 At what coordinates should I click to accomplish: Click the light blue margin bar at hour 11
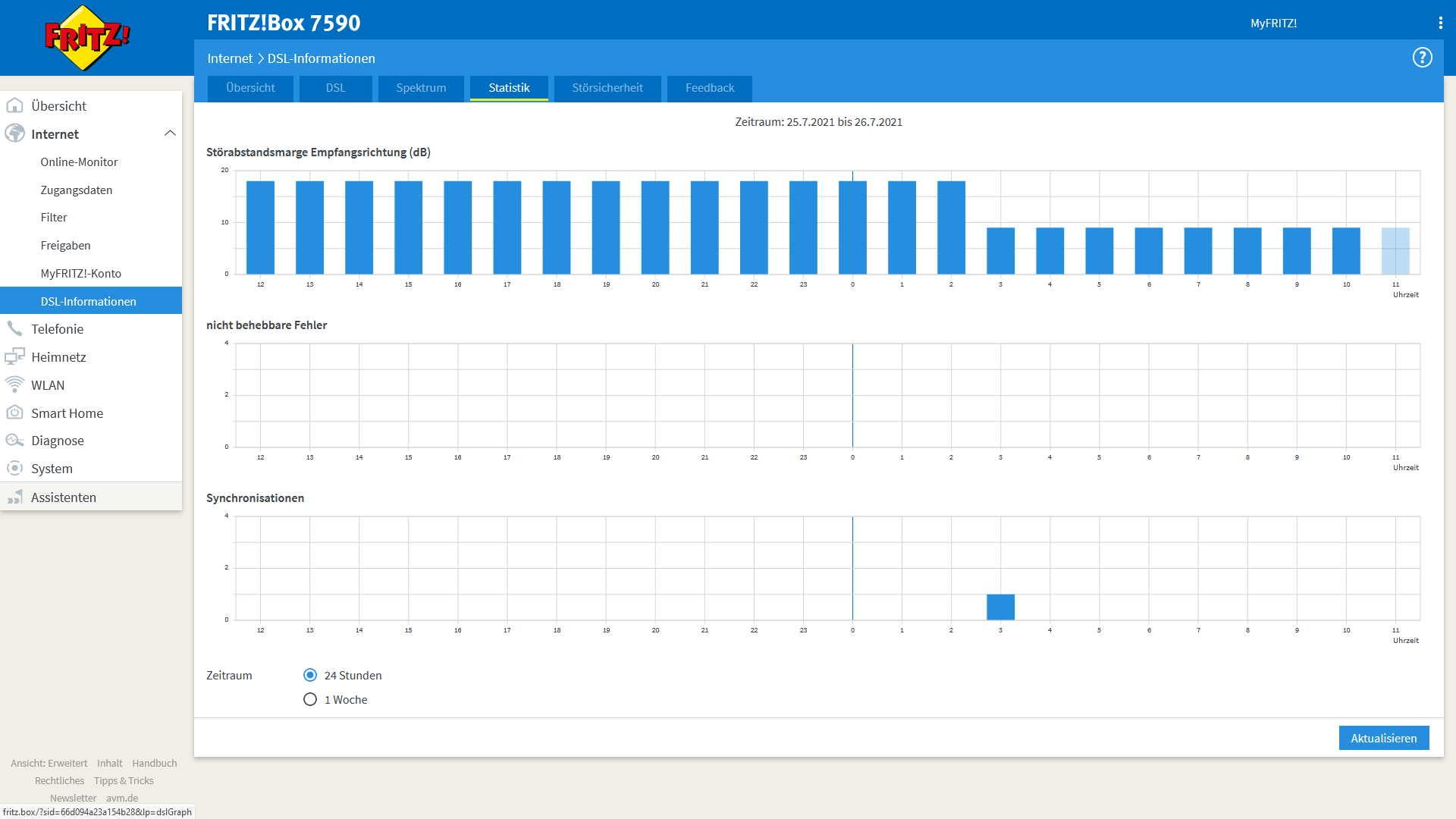click(x=1395, y=251)
